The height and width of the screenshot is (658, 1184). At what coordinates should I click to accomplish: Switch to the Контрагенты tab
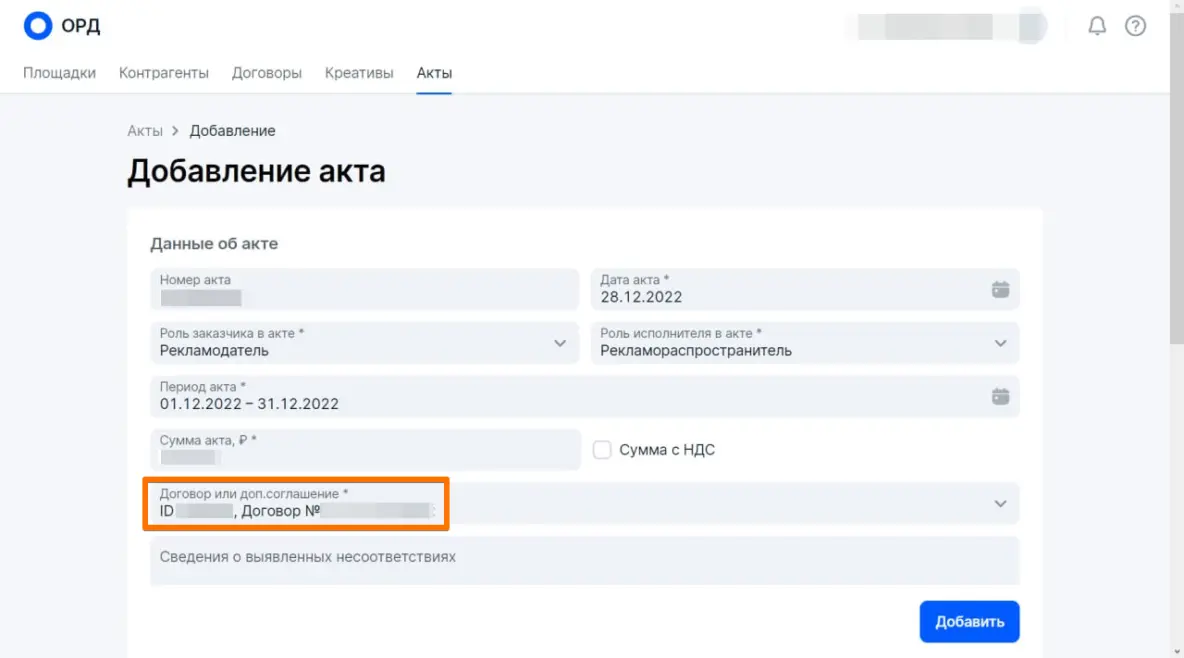[164, 73]
